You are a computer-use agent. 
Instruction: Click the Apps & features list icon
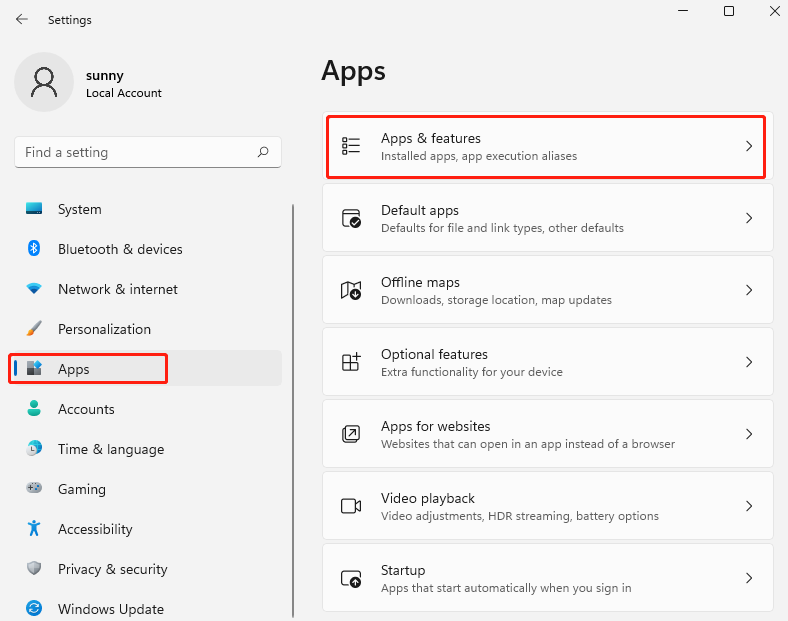tap(351, 146)
